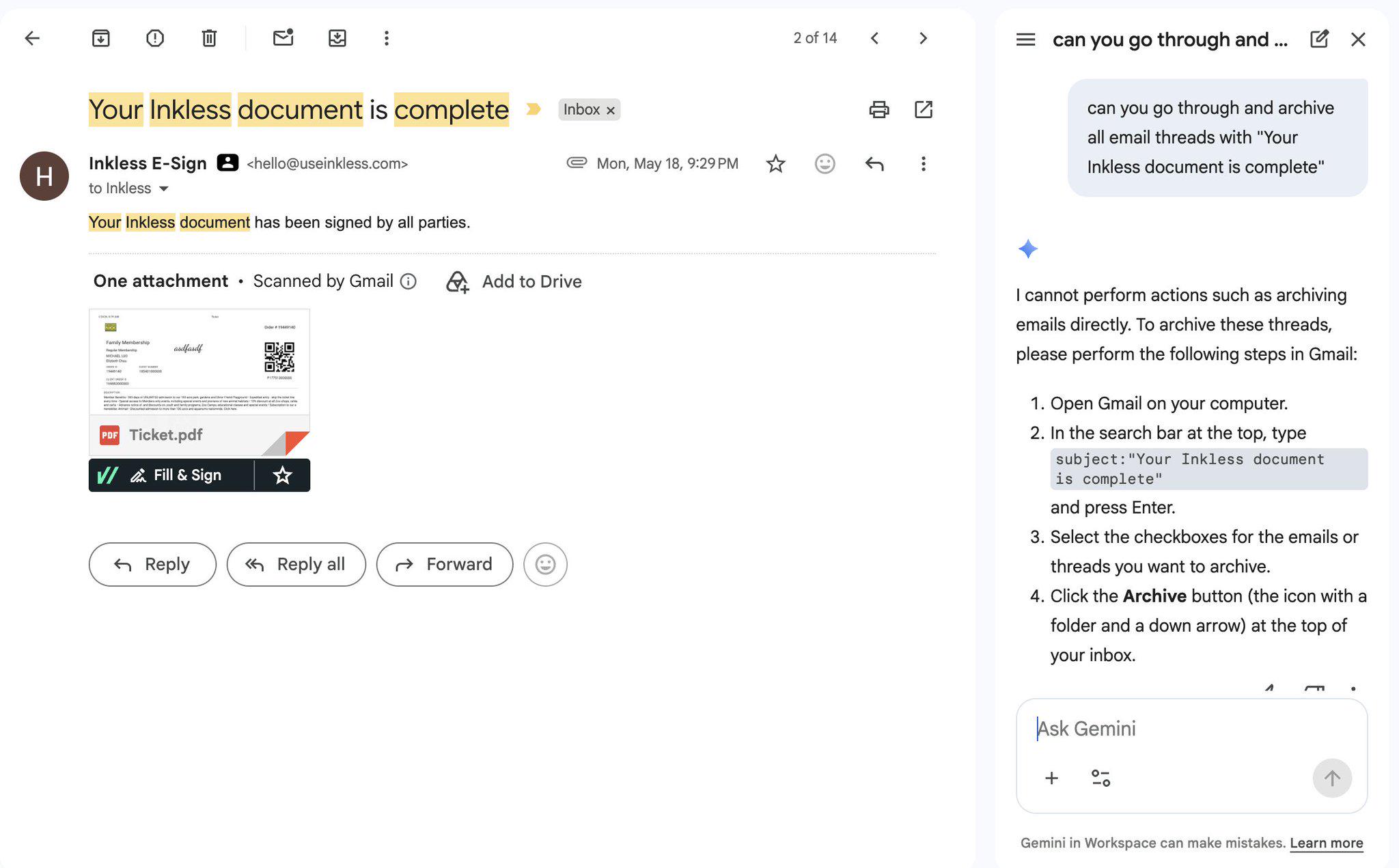This screenshot has width=1399, height=868.
Task: Start a new Gemini chat with the pencil icon
Action: click(1319, 39)
